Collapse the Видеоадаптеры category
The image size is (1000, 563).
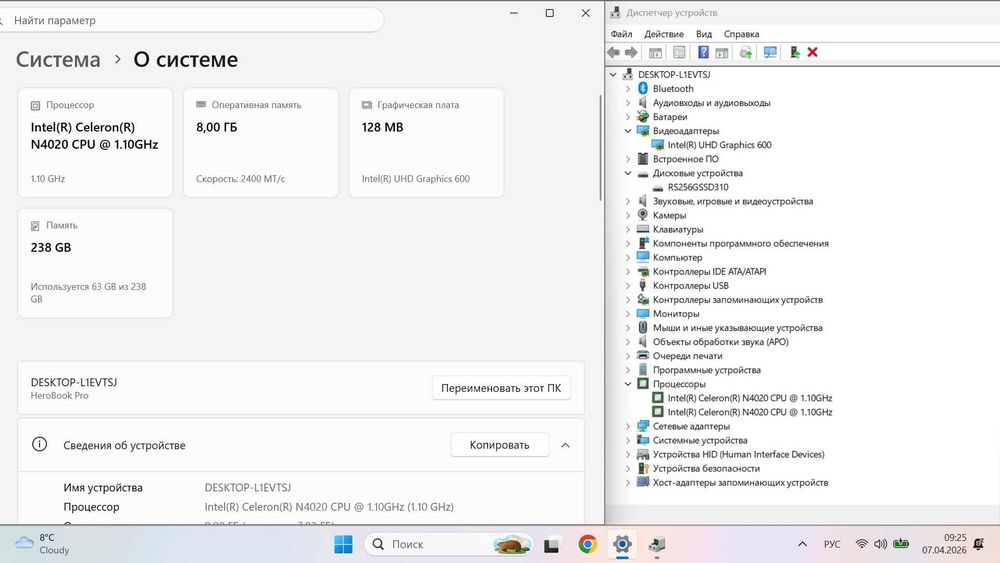[628, 131]
